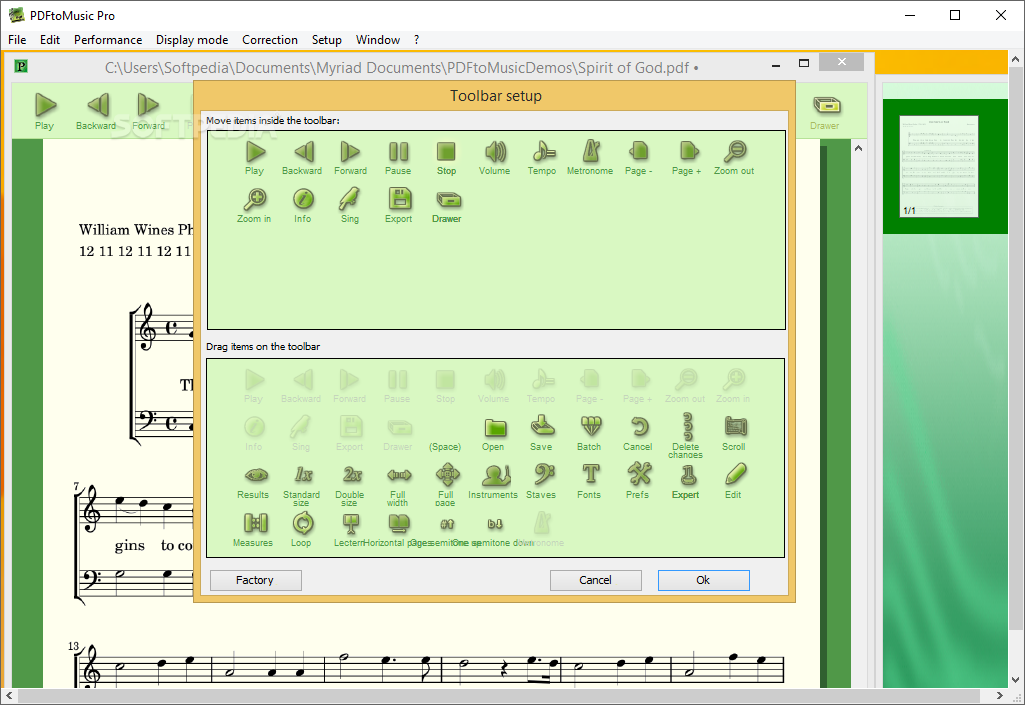Open the Setup menu

click(327, 40)
